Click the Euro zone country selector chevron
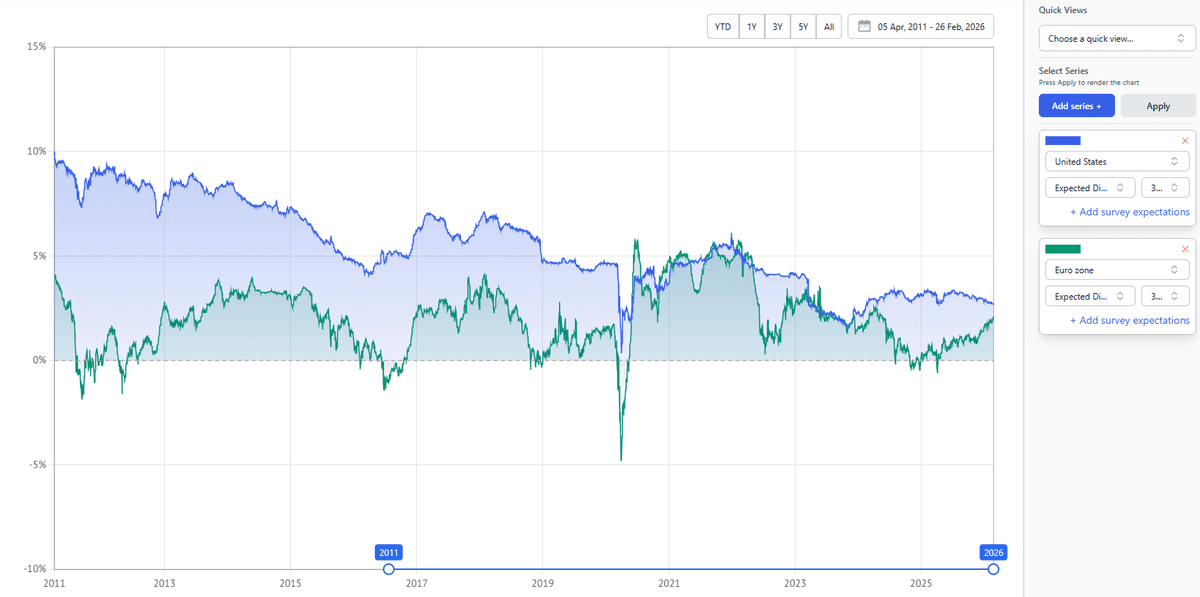Viewport: 1200px width, 597px height. point(1176,269)
